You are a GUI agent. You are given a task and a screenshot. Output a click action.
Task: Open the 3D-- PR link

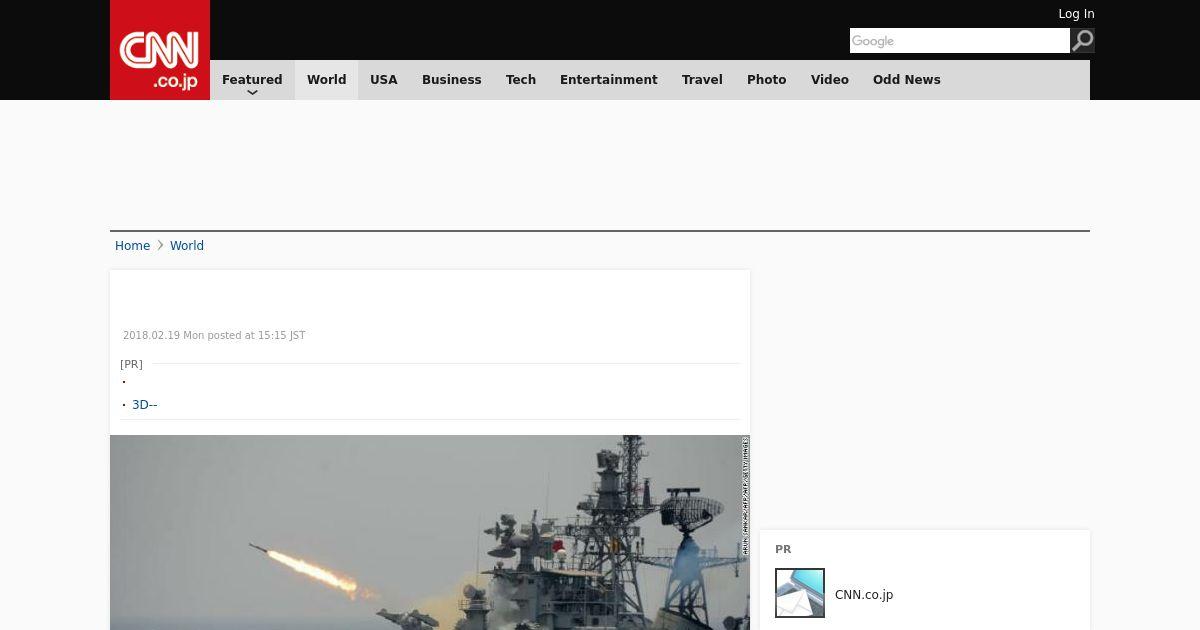tap(145, 405)
